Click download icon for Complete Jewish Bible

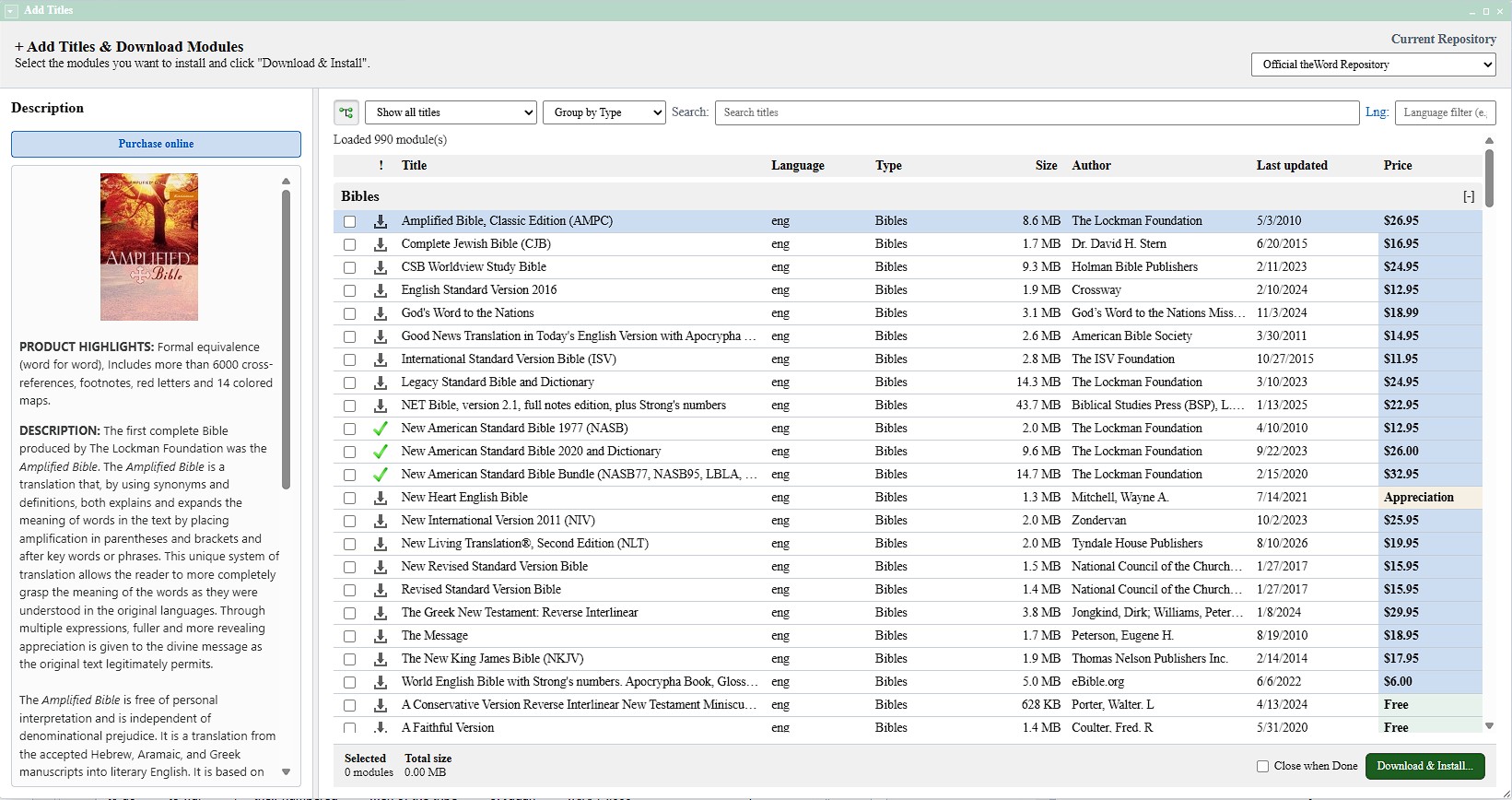[x=380, y=244]
